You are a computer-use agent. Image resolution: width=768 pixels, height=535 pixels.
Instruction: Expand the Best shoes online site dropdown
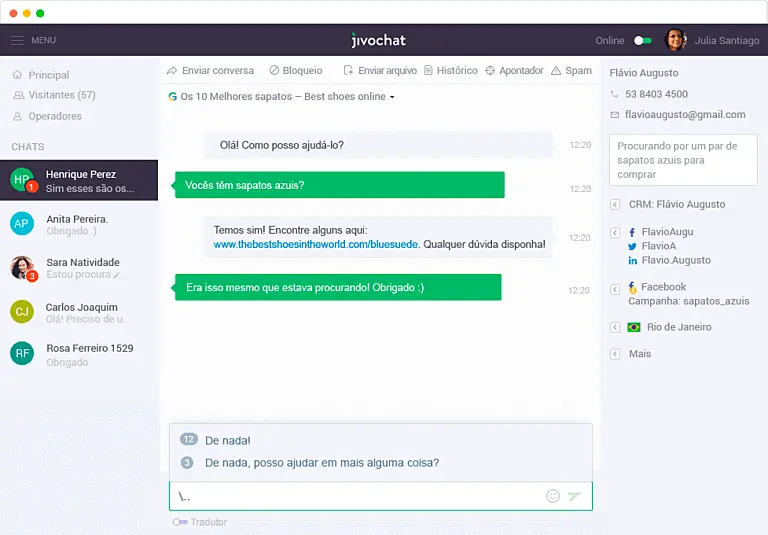pos(392,97)
